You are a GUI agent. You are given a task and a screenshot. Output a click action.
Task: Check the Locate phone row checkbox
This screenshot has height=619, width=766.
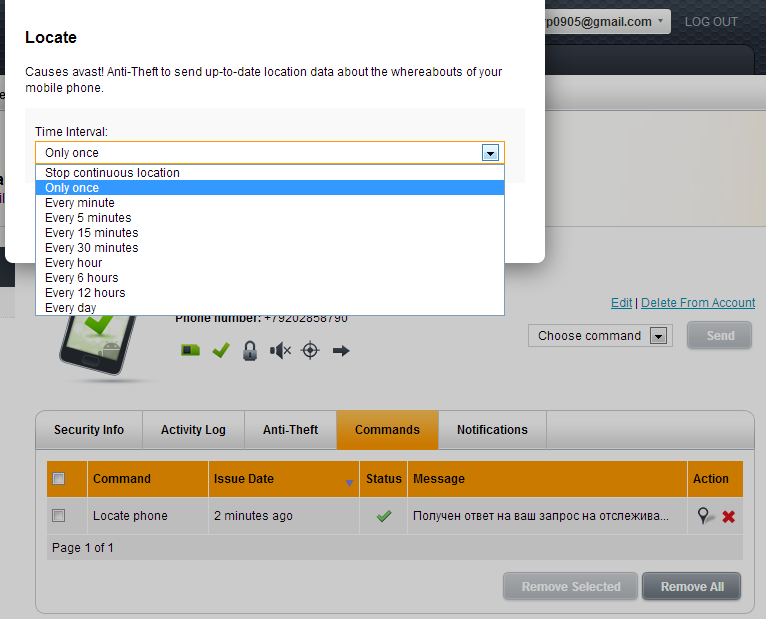(59, 516)
